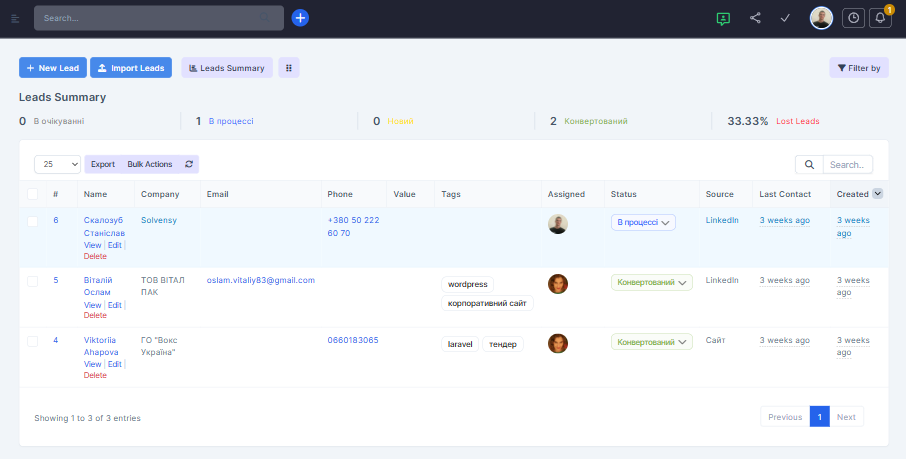Click the blue plus quick-create icon
The width and height of the screenshot is (906, 459).
(300, 18)
